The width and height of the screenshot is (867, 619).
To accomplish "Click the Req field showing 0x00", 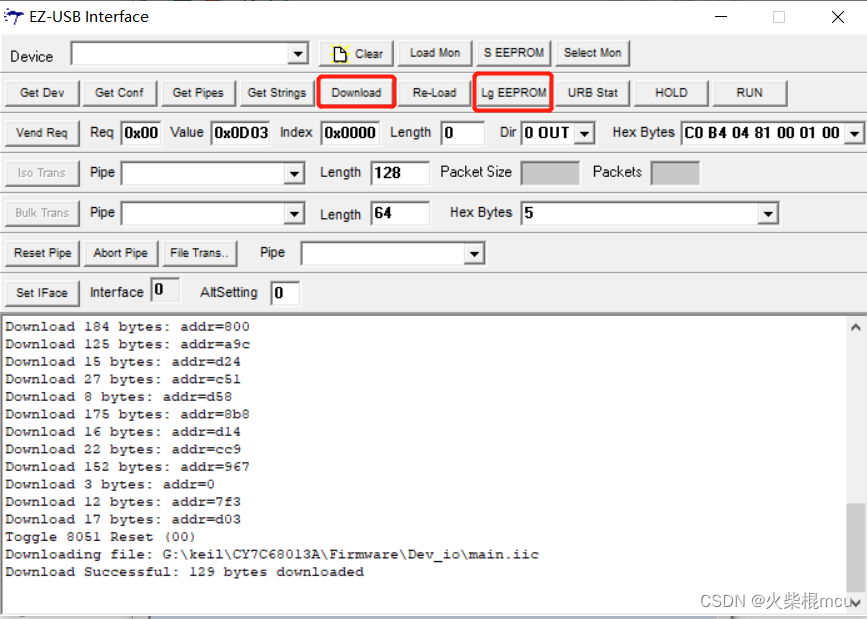I will pos(140,133).
